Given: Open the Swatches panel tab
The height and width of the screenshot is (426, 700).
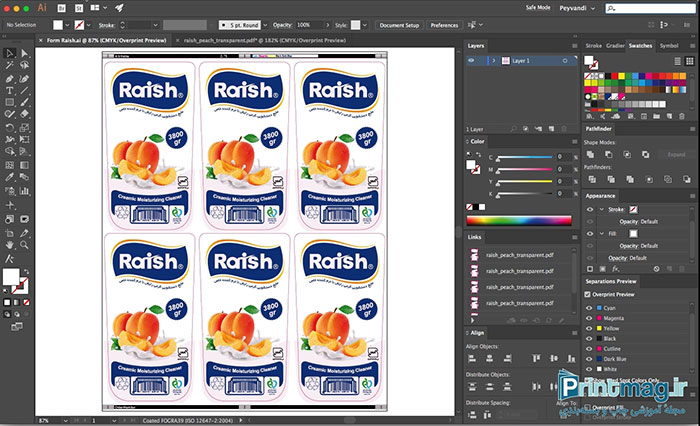Looking at the screenshot, I should click(640, 46).
